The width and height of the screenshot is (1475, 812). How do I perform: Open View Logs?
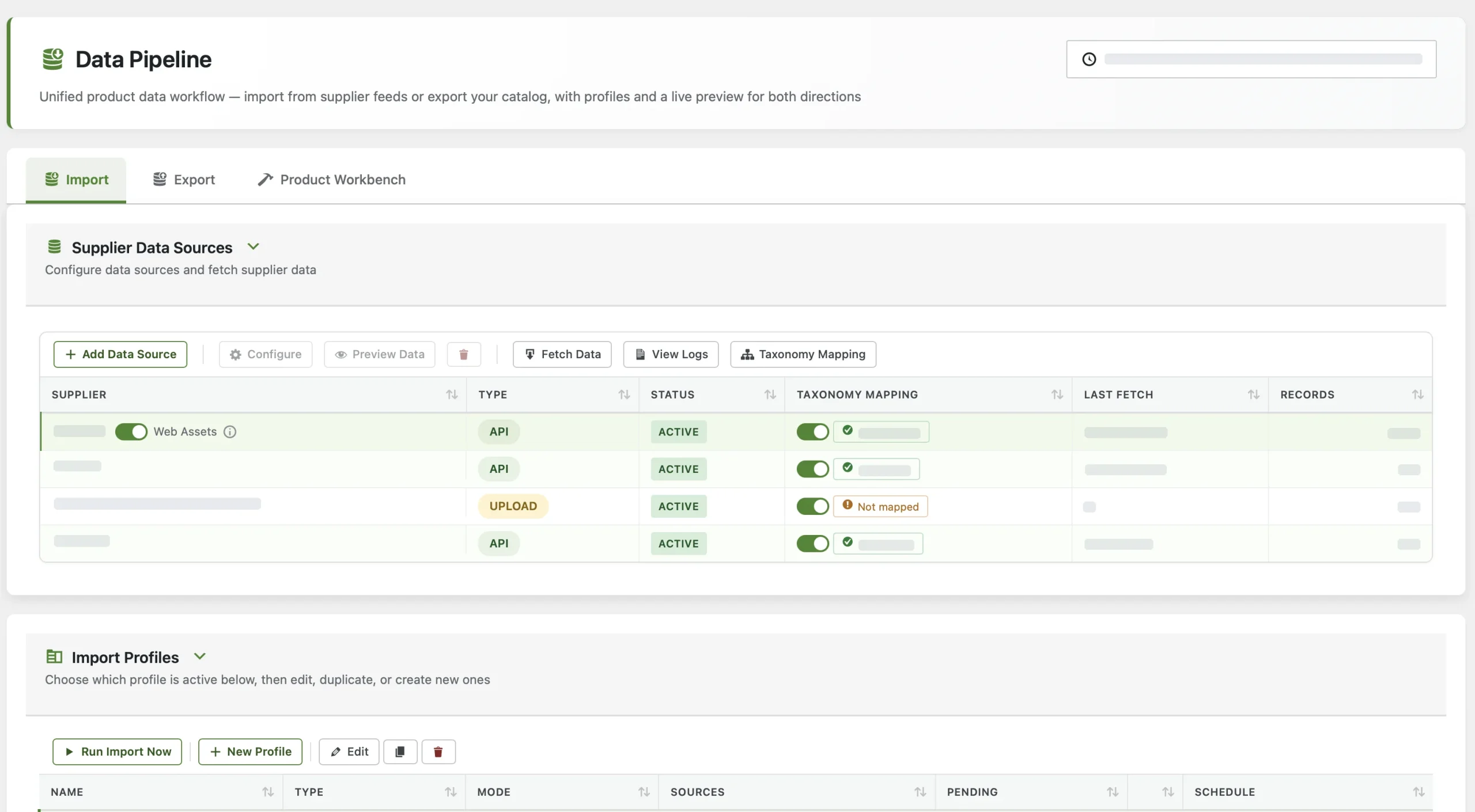[x=671, y=354]
